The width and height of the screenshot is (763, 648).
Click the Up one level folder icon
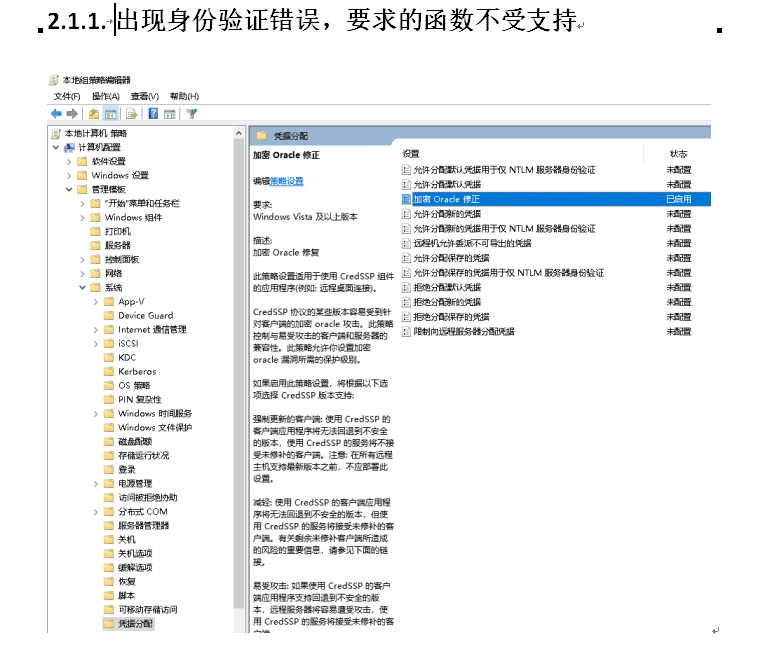coord(93,114)
